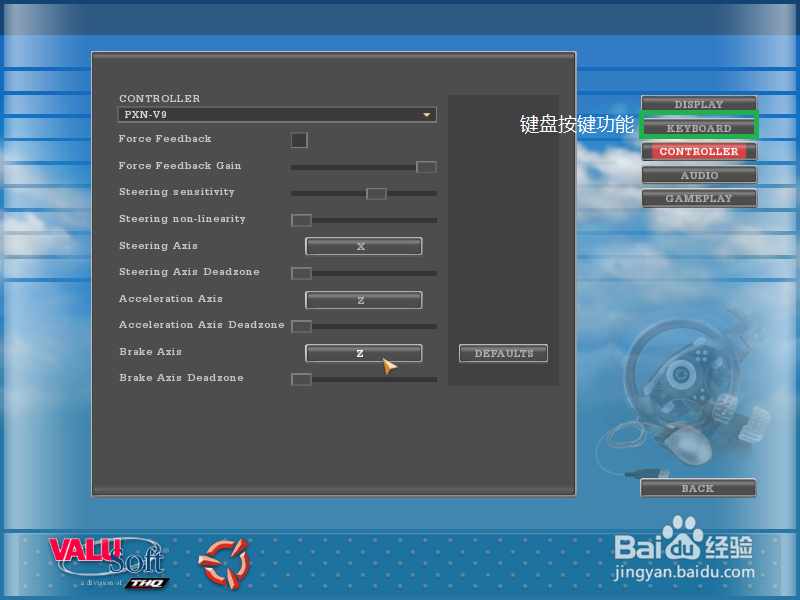This screenshot has width=800, height=600.
Task: Reset settings with the DEFAULTS button
Action: 504,353
